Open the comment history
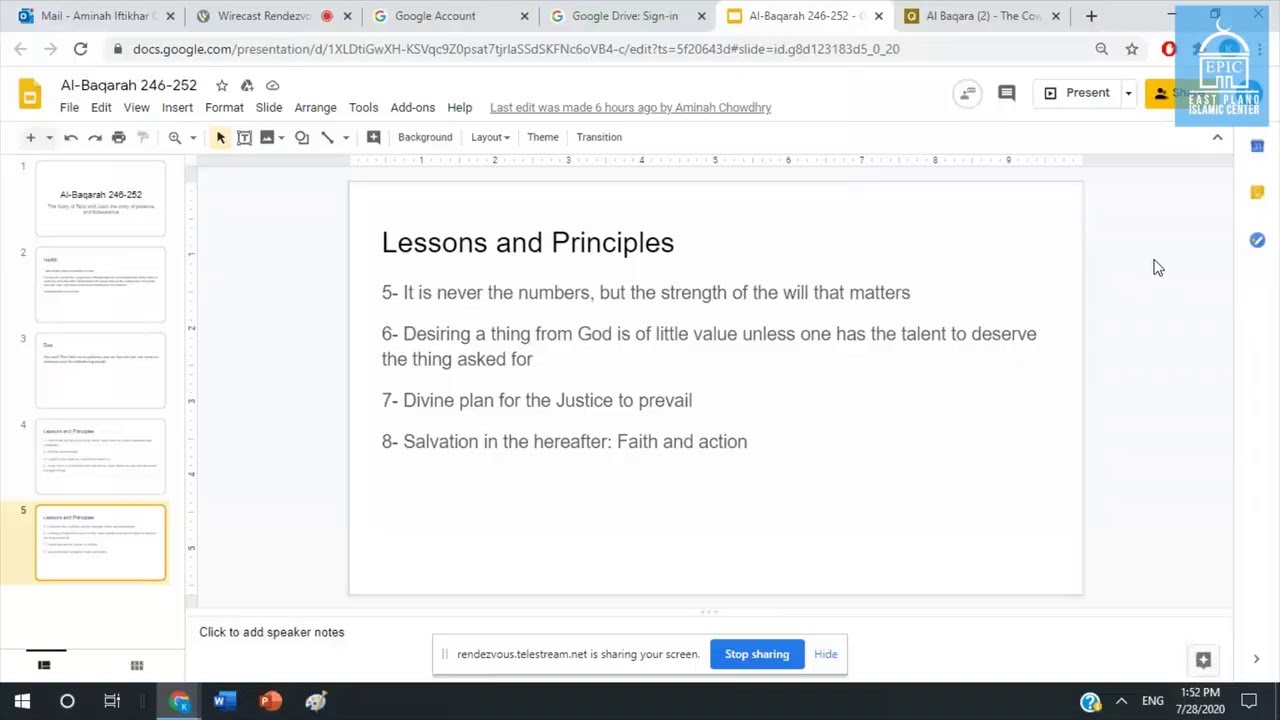The image size is (1280, 720). 1007,93
